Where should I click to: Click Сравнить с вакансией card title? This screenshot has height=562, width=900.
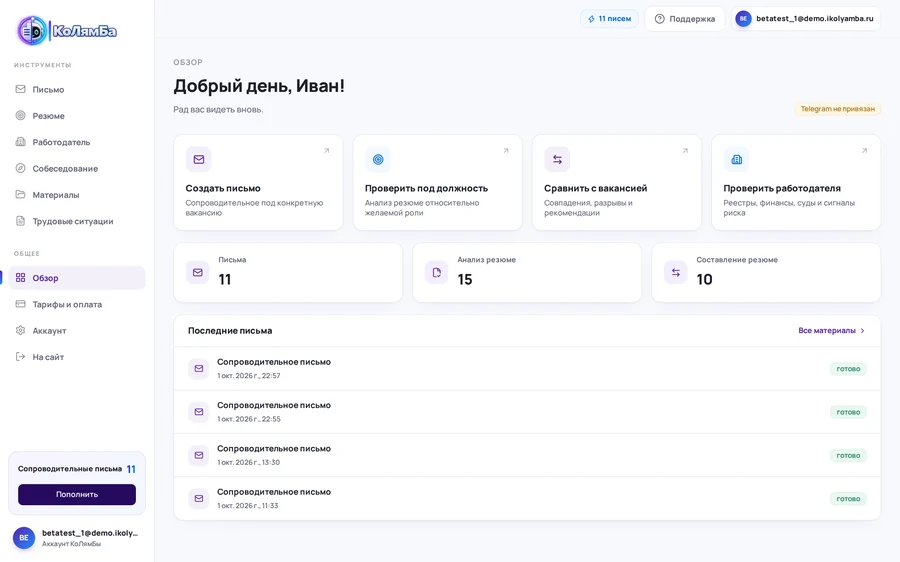596,188
